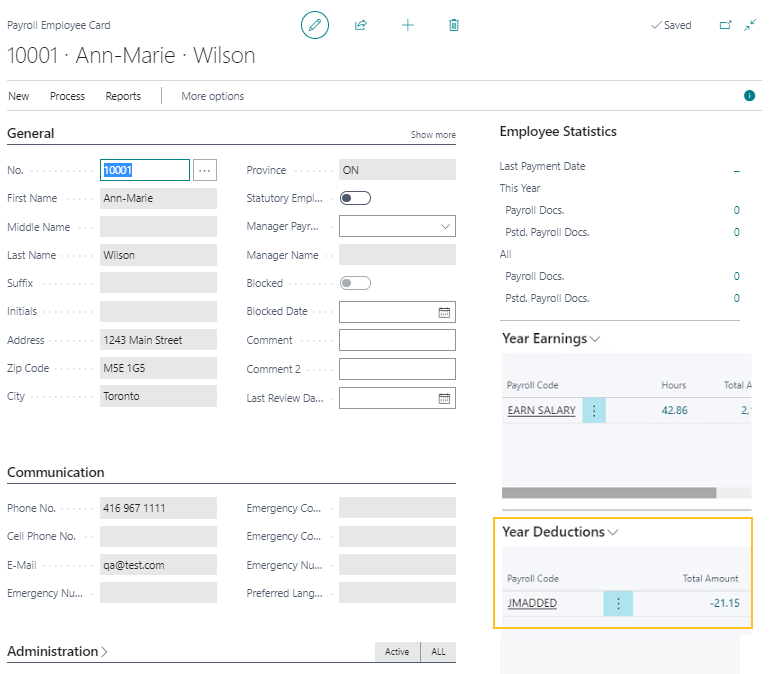
Task: Click the EARN SALARY payroll code link
Action: coord(541,410)
